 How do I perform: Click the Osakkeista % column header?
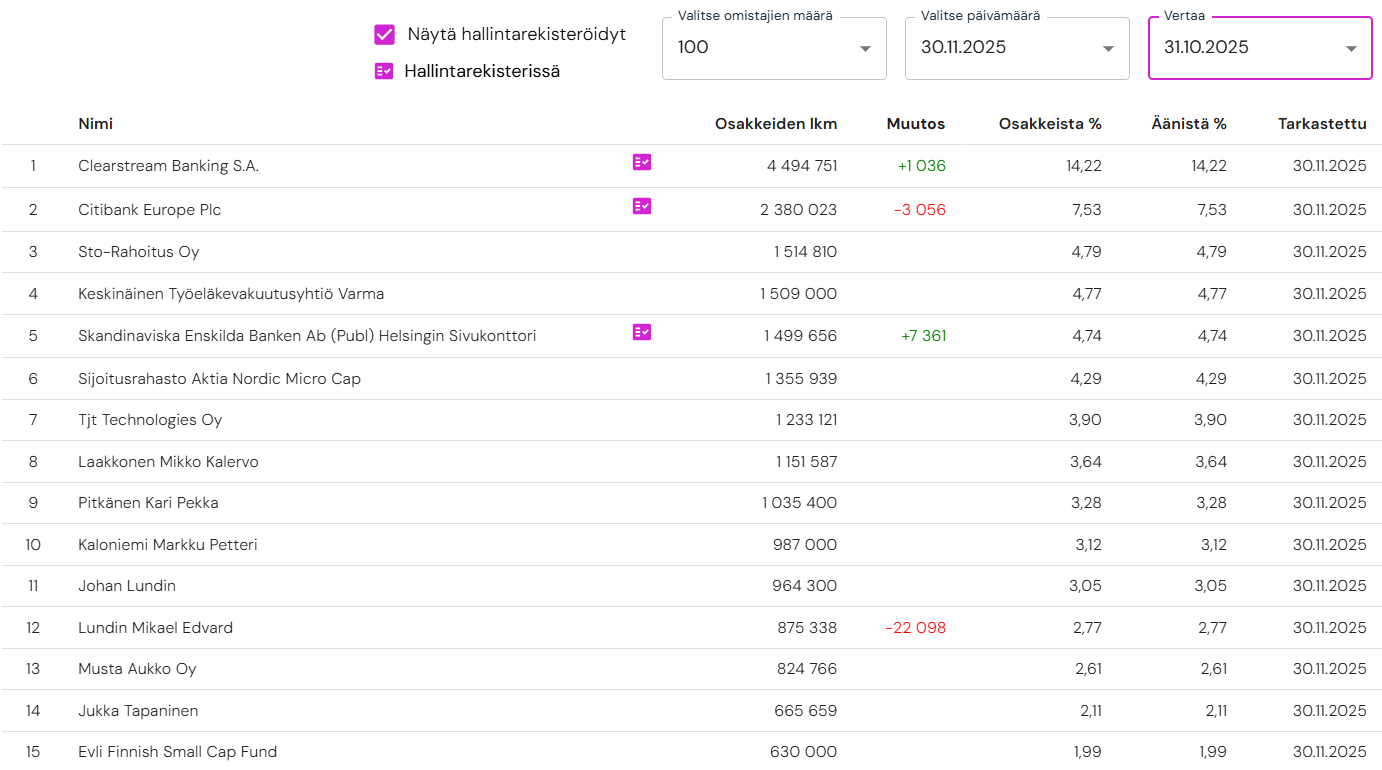point(1050,124)
